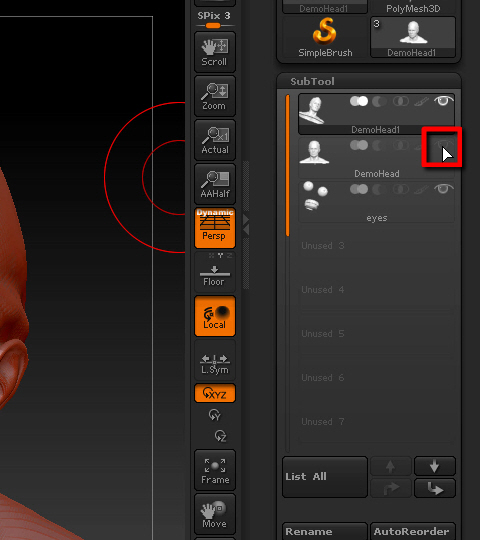Screen dimensions: 480x540
Task: Choose the DemoHead1 tool with 3 subtools
Action: [x=413, y=37]
